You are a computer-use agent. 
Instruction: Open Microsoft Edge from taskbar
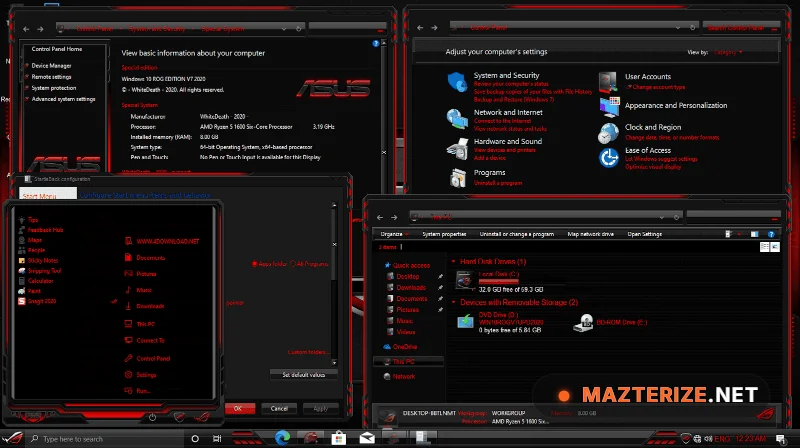[282, 437]
